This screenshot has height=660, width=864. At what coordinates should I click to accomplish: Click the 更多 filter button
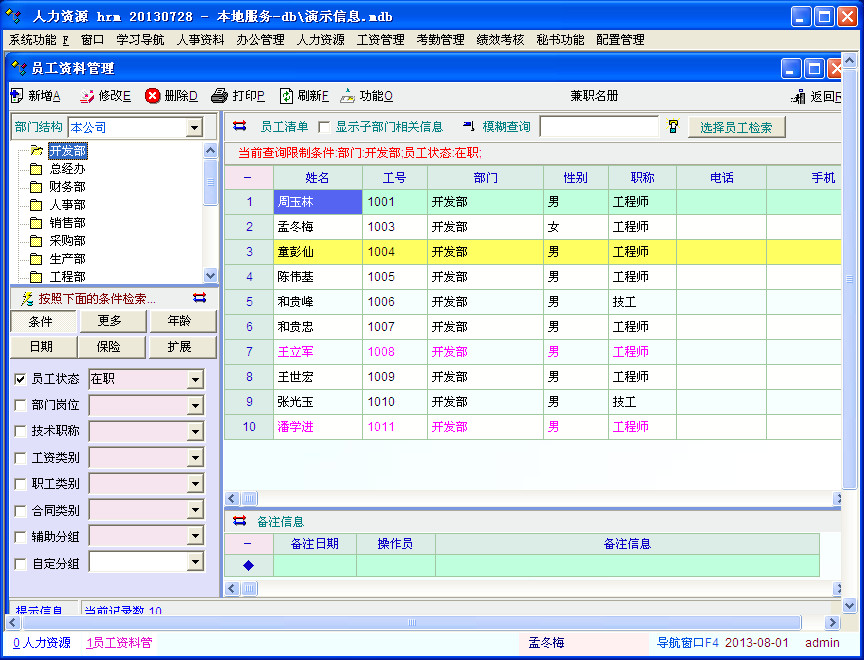coord(113,321)
